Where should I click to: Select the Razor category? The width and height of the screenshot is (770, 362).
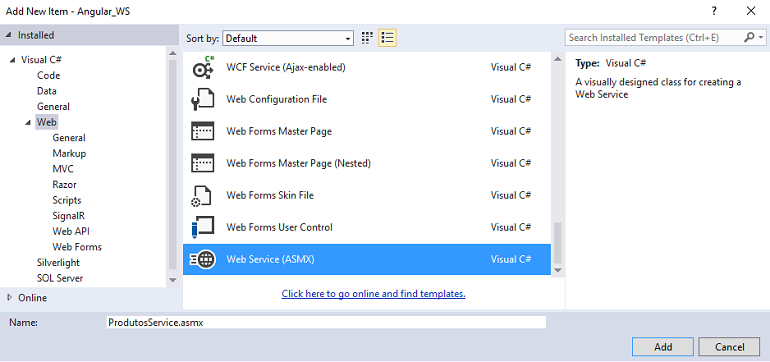pyautogui.click(x=64, y=185)
